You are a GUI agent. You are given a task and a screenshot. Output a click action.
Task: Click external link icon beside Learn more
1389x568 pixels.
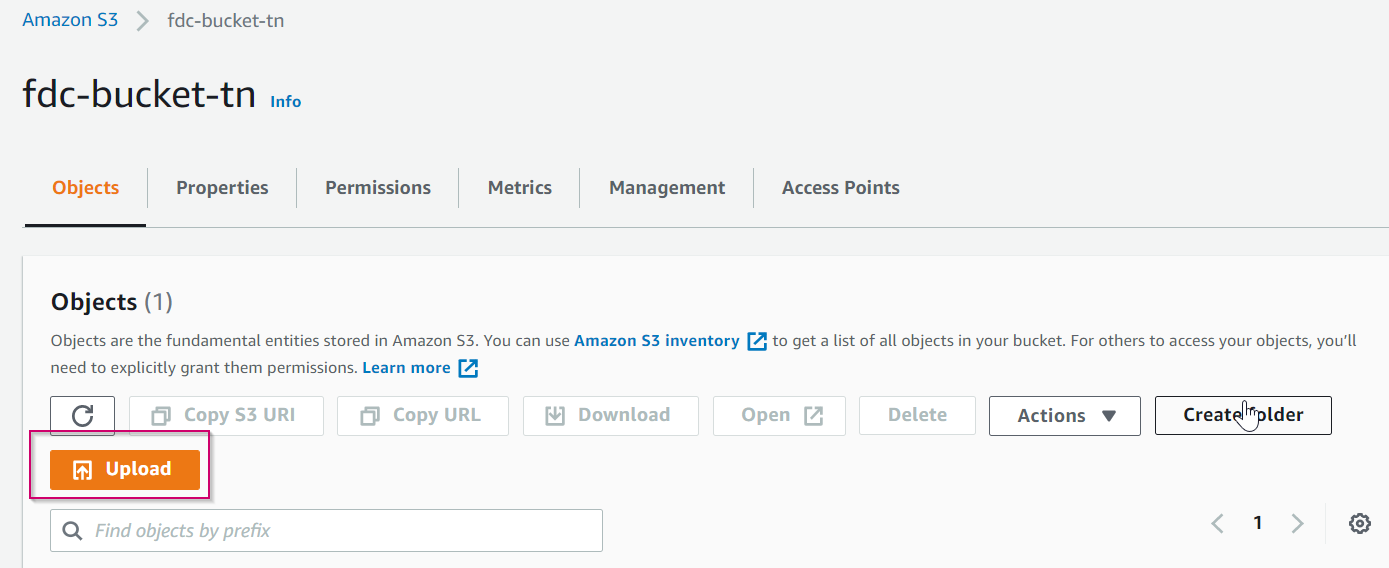[468, 368]
